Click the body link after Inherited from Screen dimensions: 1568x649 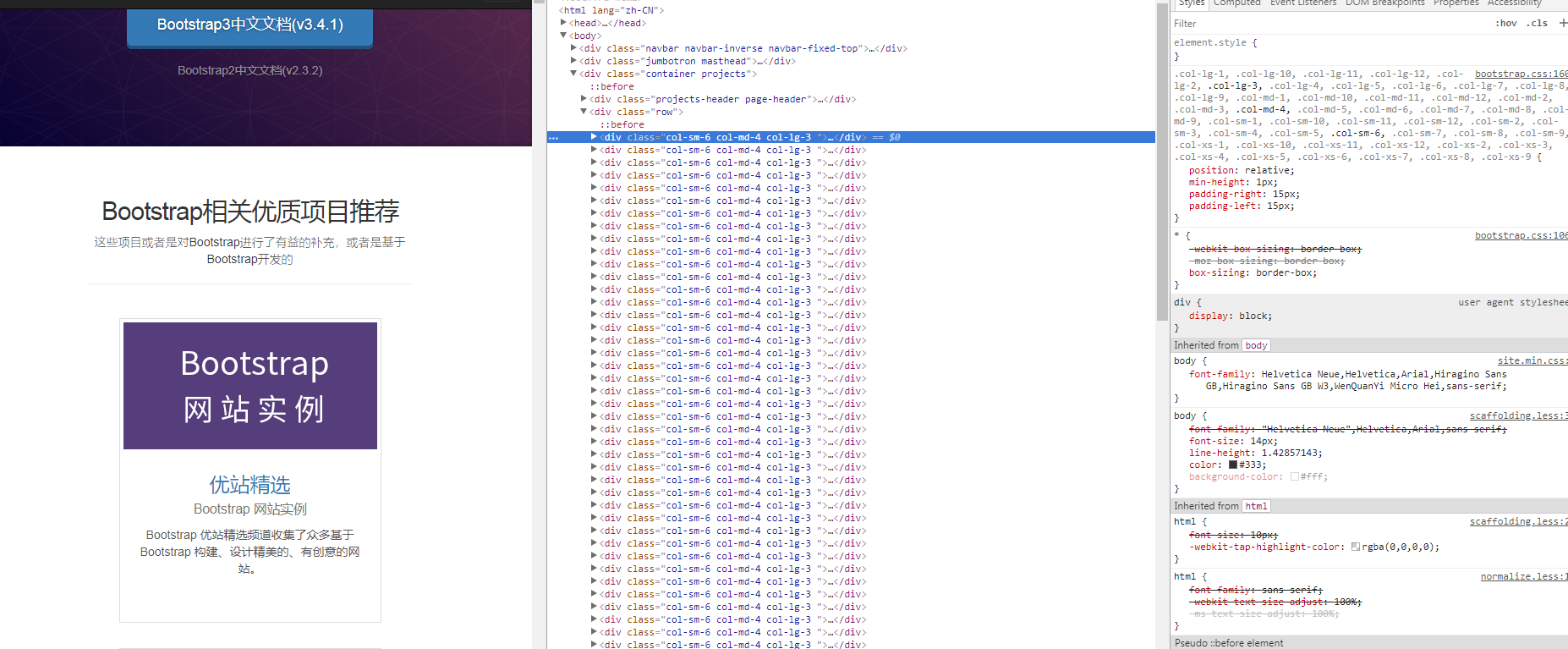[x=1256, y=345]
